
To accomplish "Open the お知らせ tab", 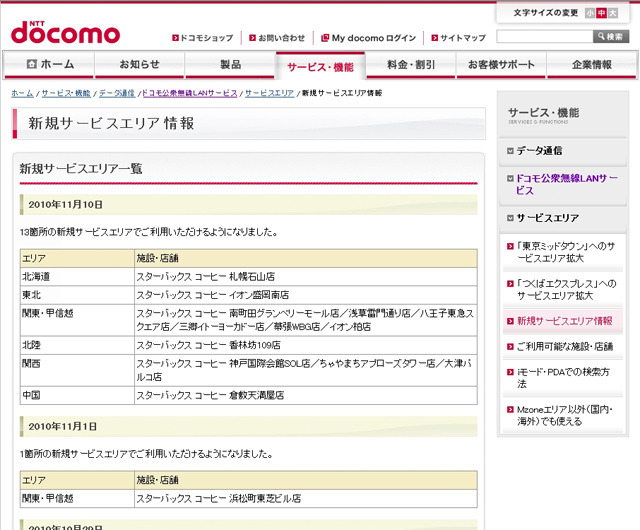I will click(x=139, y=65).
